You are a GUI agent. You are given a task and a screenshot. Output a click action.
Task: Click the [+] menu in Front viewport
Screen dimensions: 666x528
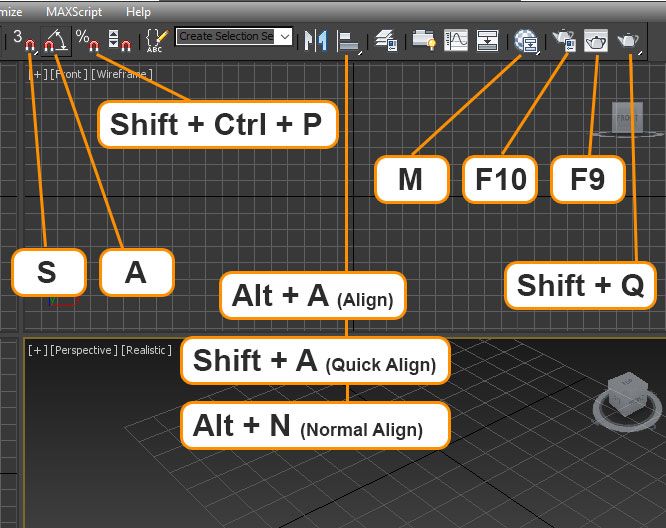click(x=38, y=74)
